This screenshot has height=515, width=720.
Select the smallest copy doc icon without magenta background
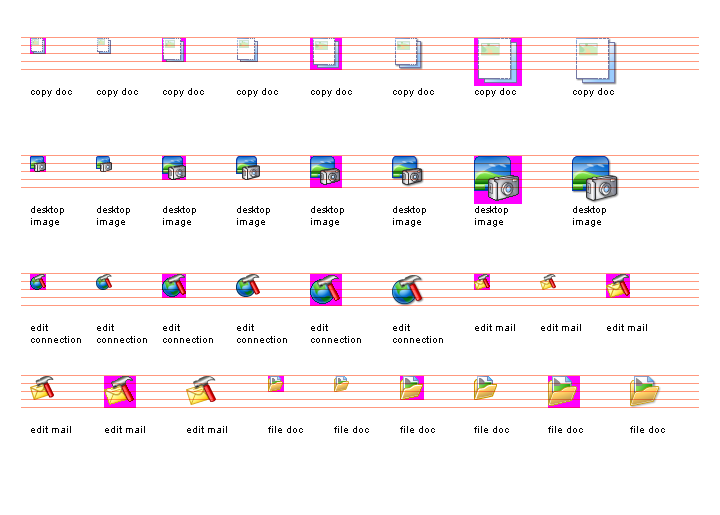coord(104,45)
